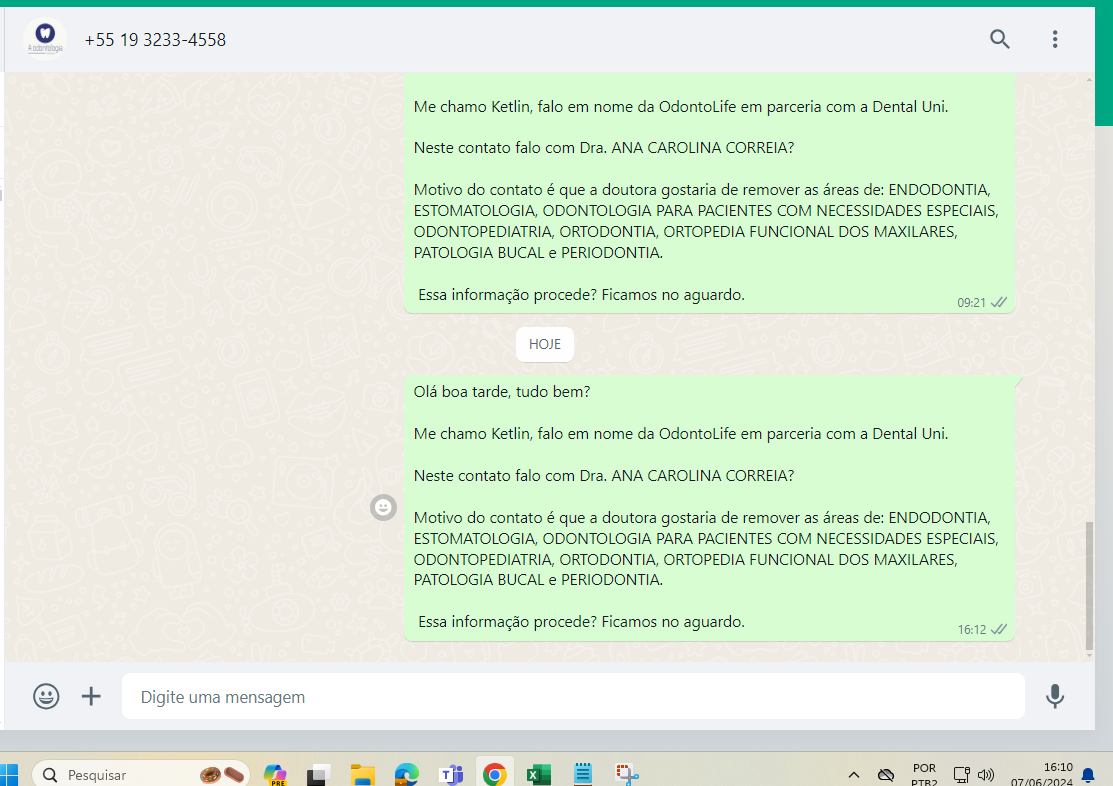Click the OneDrive cloud tray icon
1113x786 pixels.
coord(886,775)
